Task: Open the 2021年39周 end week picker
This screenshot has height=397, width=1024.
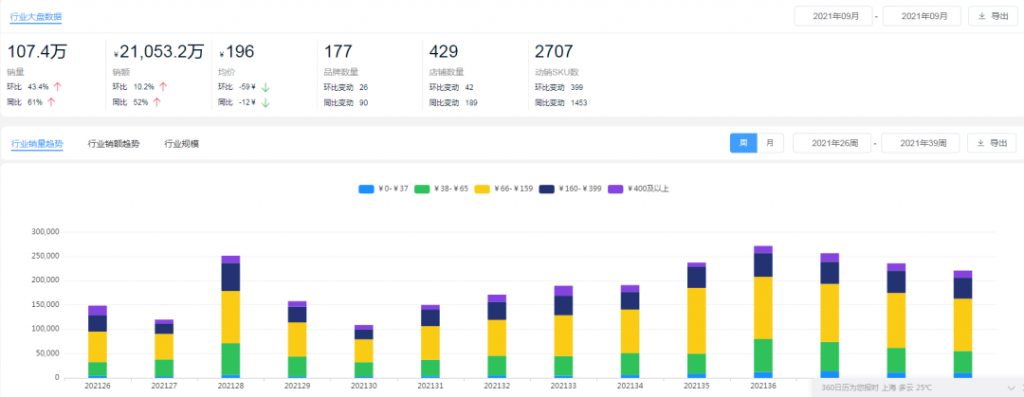Action: coord(920,143)
